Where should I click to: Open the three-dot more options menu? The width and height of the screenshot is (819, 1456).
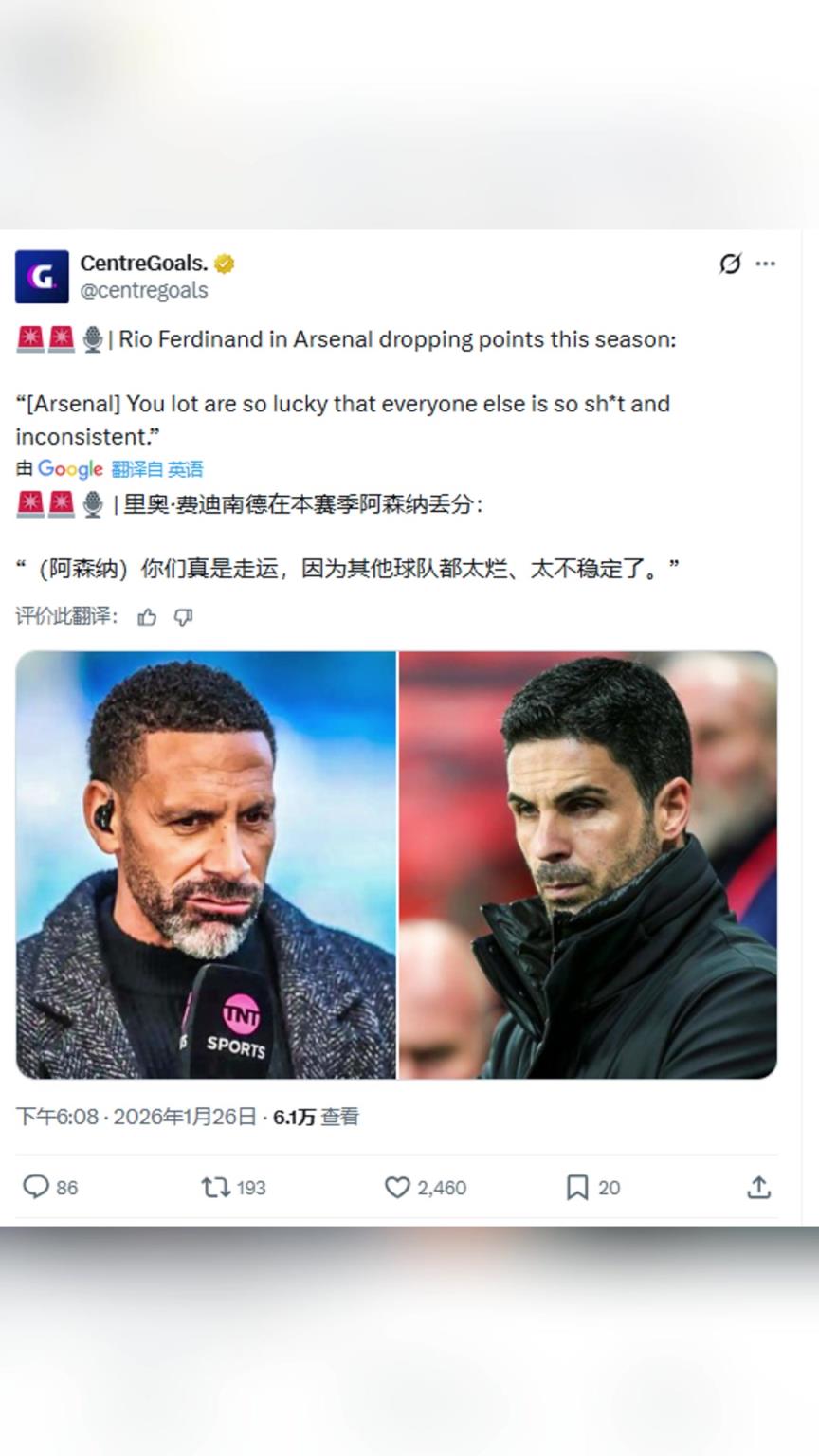pyautogui.click(x=766, y=264)
